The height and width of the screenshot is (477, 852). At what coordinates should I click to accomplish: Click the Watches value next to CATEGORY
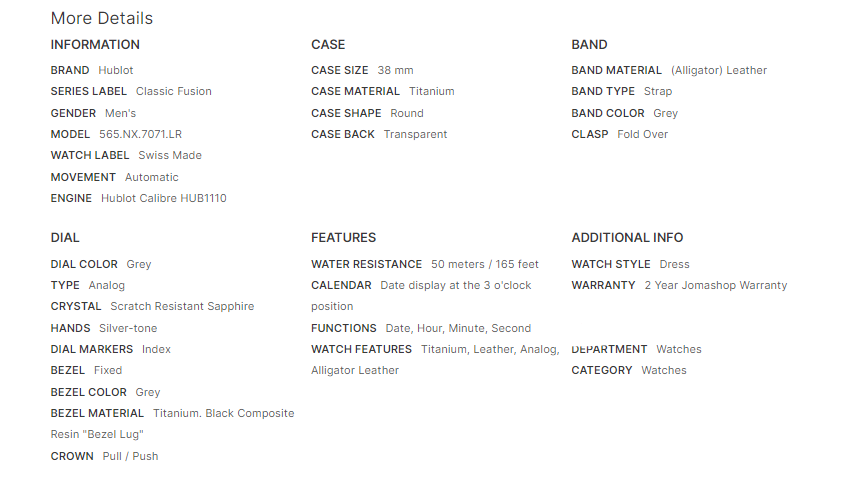[664, 370]
